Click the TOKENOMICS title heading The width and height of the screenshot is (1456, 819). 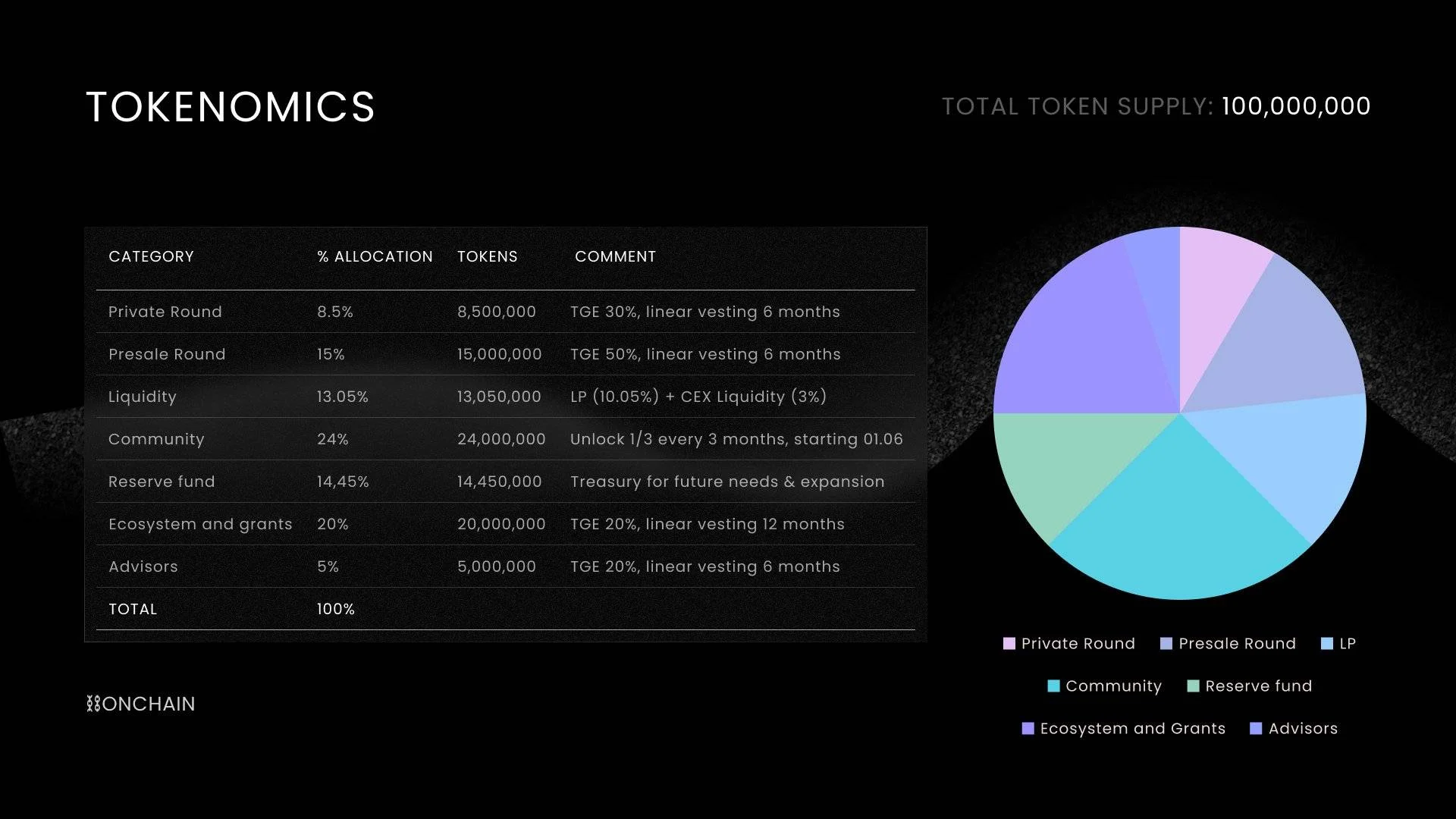pyautogui.click(x=231, y=107)
